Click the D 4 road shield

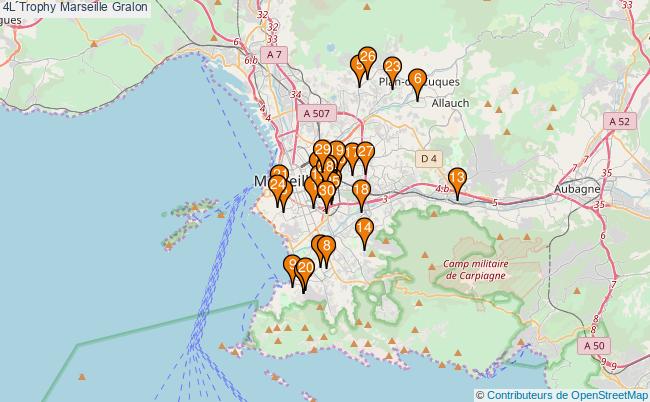[x=429, y=158]
